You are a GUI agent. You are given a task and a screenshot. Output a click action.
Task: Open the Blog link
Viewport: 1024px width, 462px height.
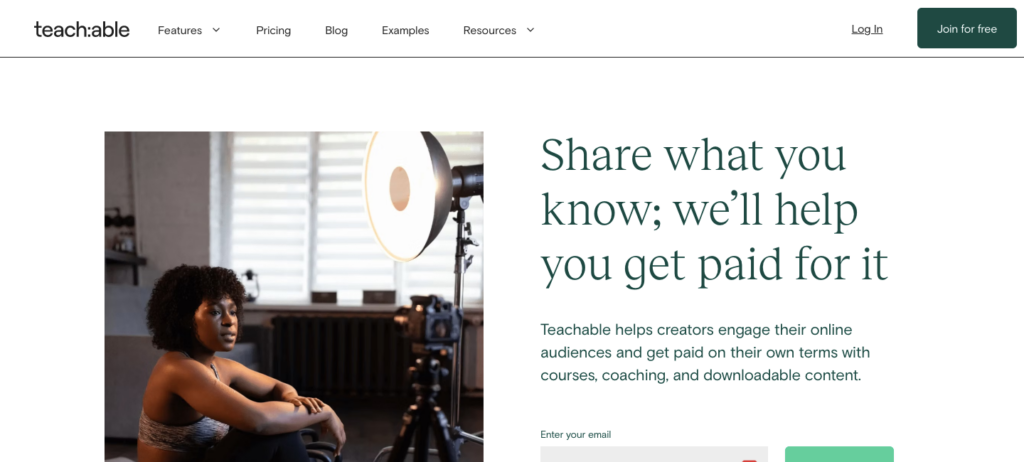tap(336, 30)
